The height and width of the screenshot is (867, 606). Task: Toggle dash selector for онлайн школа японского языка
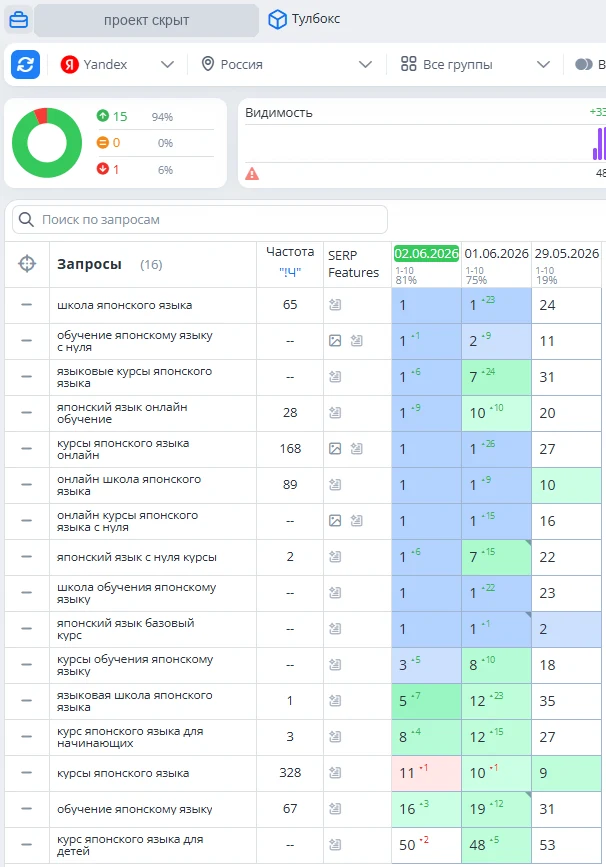pyautogui.click(x=27, y=484)
